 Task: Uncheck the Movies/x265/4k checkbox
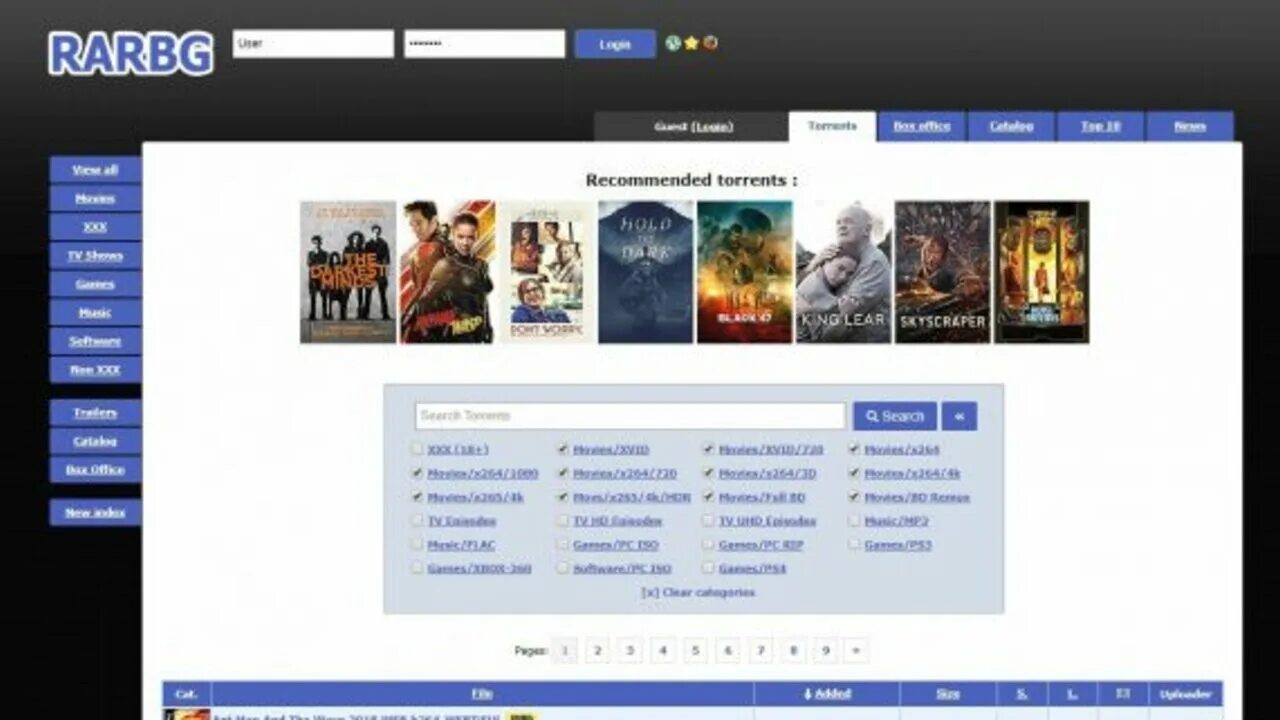(417, 497)
